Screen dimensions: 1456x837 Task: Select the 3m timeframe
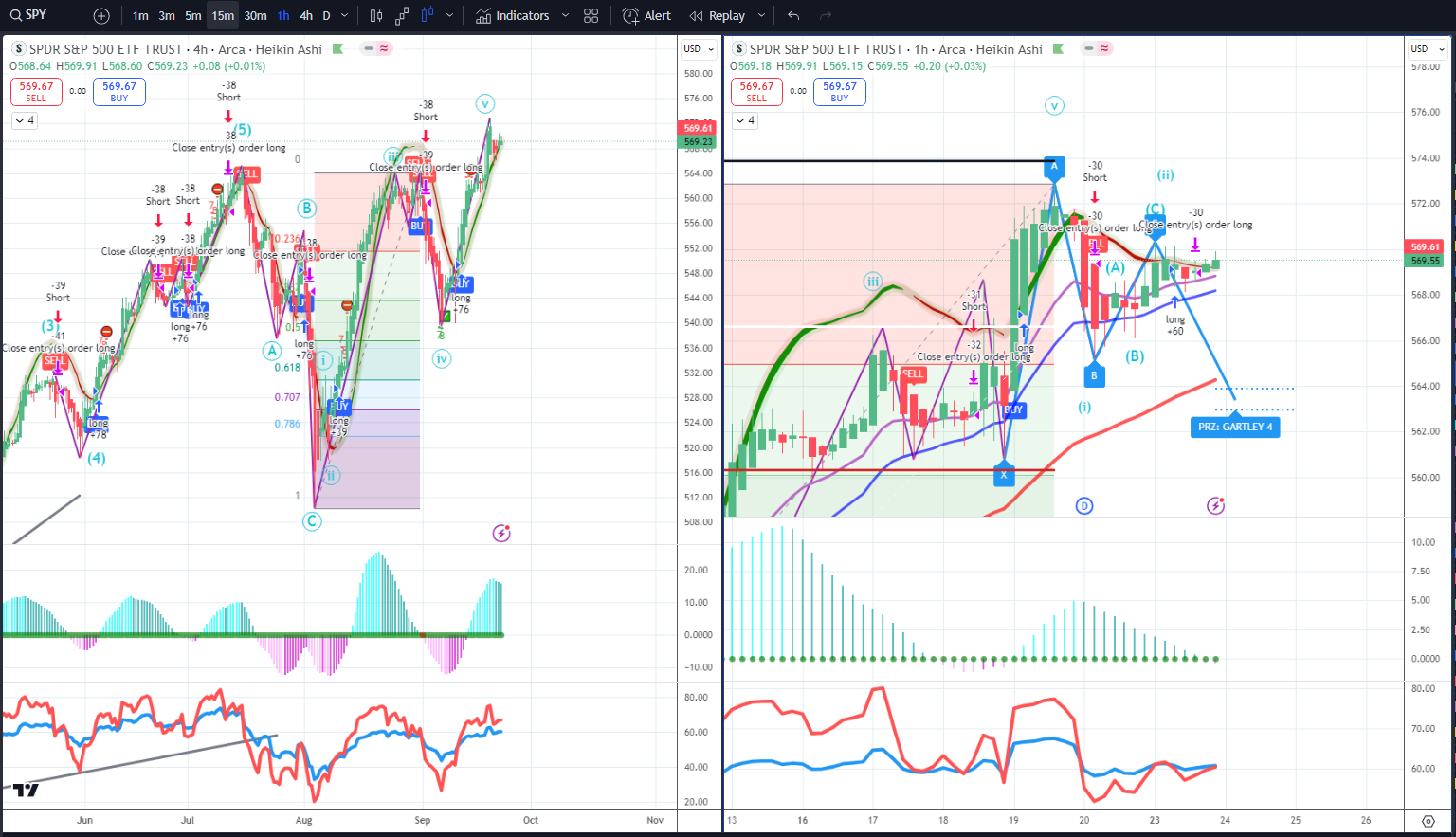click(167, 16)
